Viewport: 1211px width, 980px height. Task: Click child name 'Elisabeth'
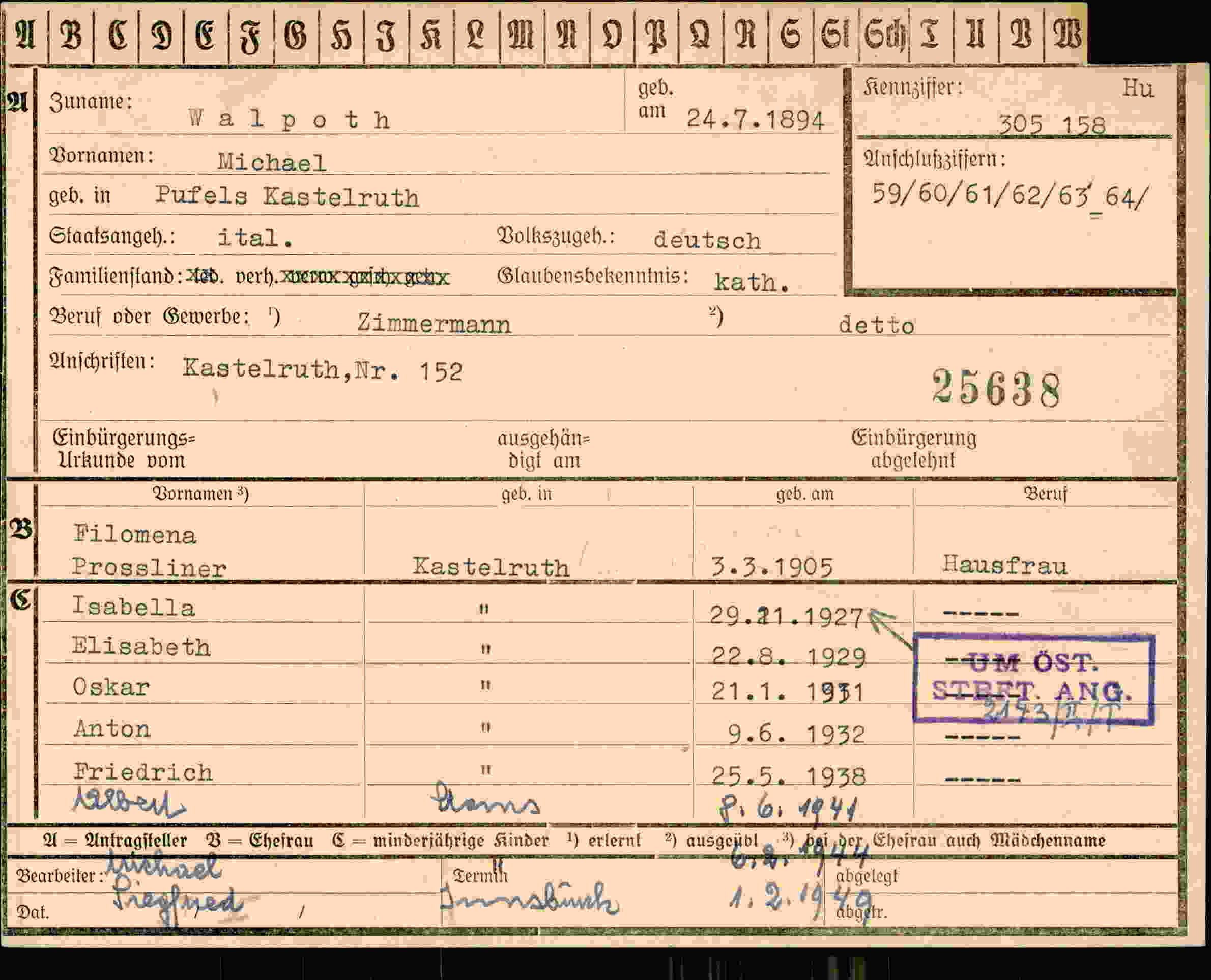(x=141, y=646)
